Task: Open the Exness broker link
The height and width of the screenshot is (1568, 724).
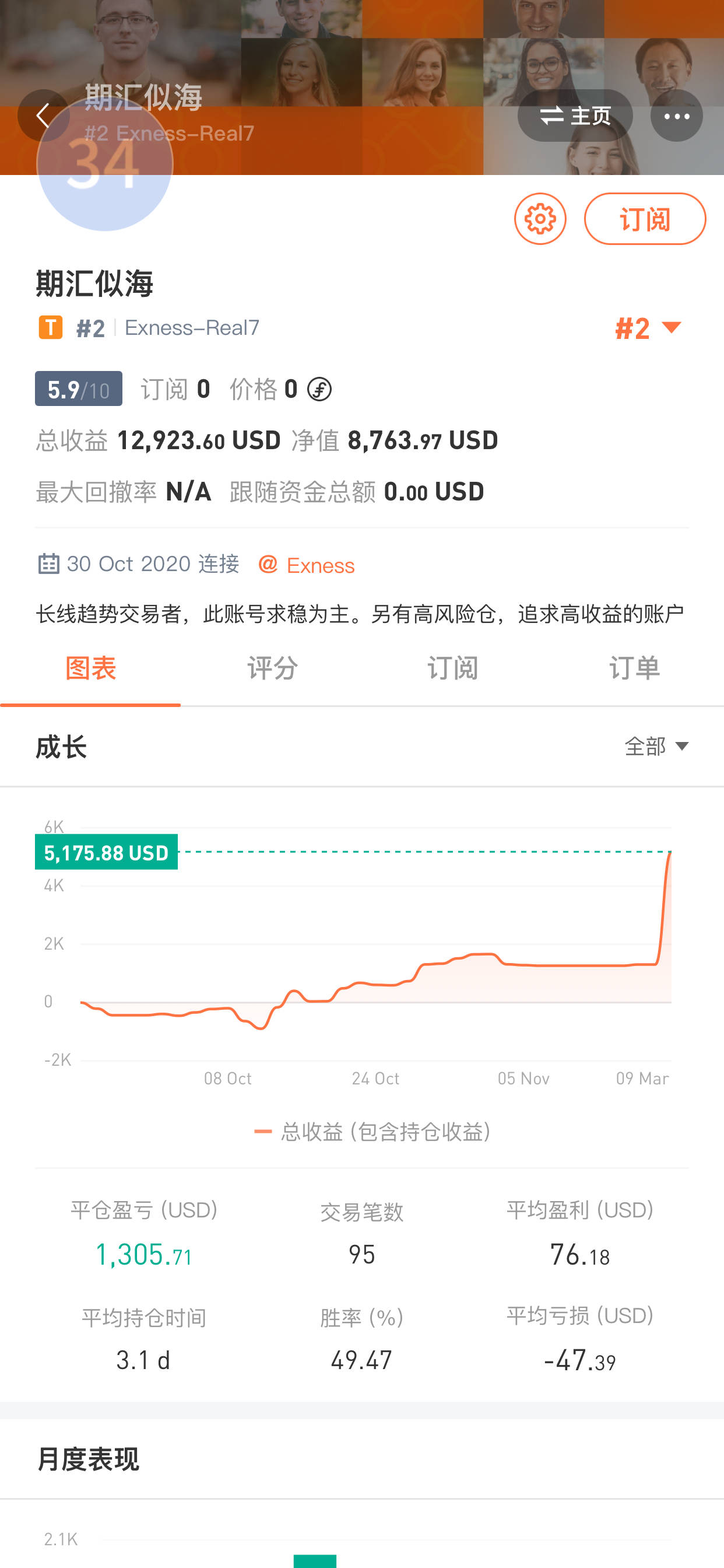Action: [x=321, y=565]
